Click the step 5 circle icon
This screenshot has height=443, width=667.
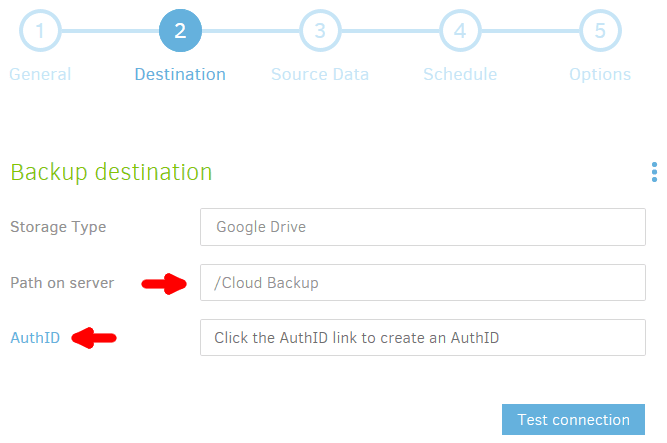click(600, 31)
